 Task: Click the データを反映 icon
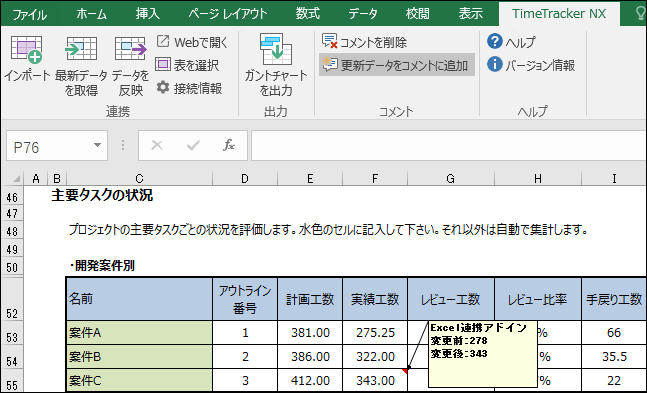click(130, 49)
